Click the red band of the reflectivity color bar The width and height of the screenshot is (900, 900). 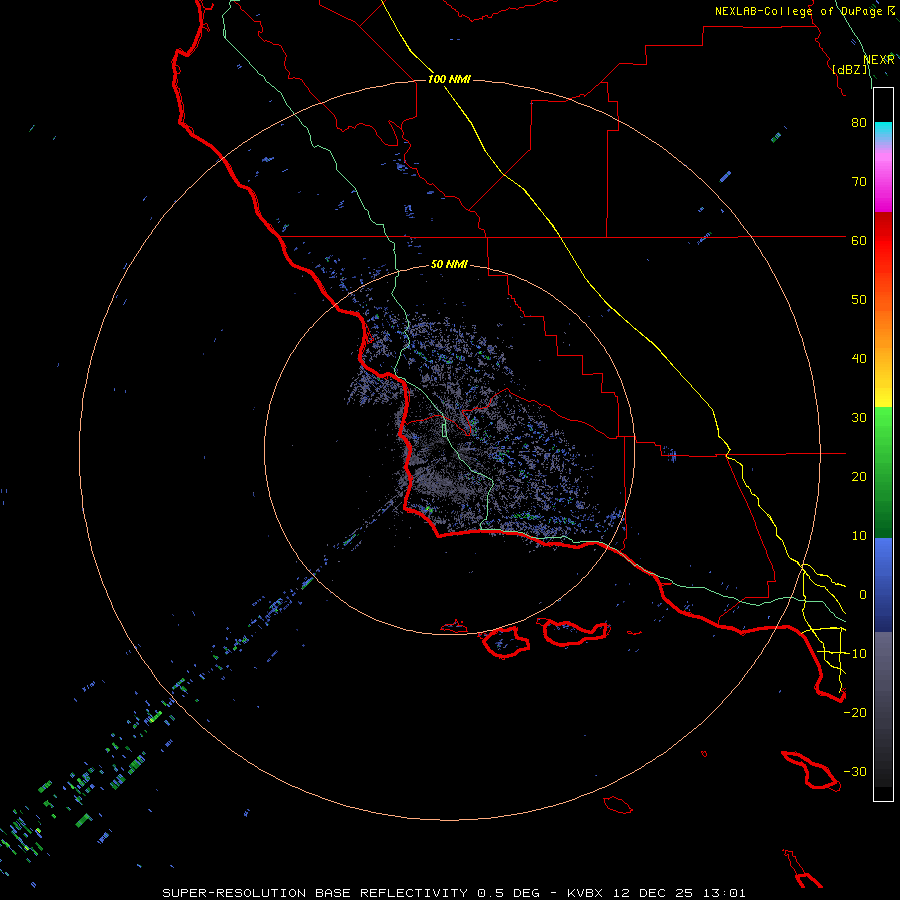tap(883, 240)
